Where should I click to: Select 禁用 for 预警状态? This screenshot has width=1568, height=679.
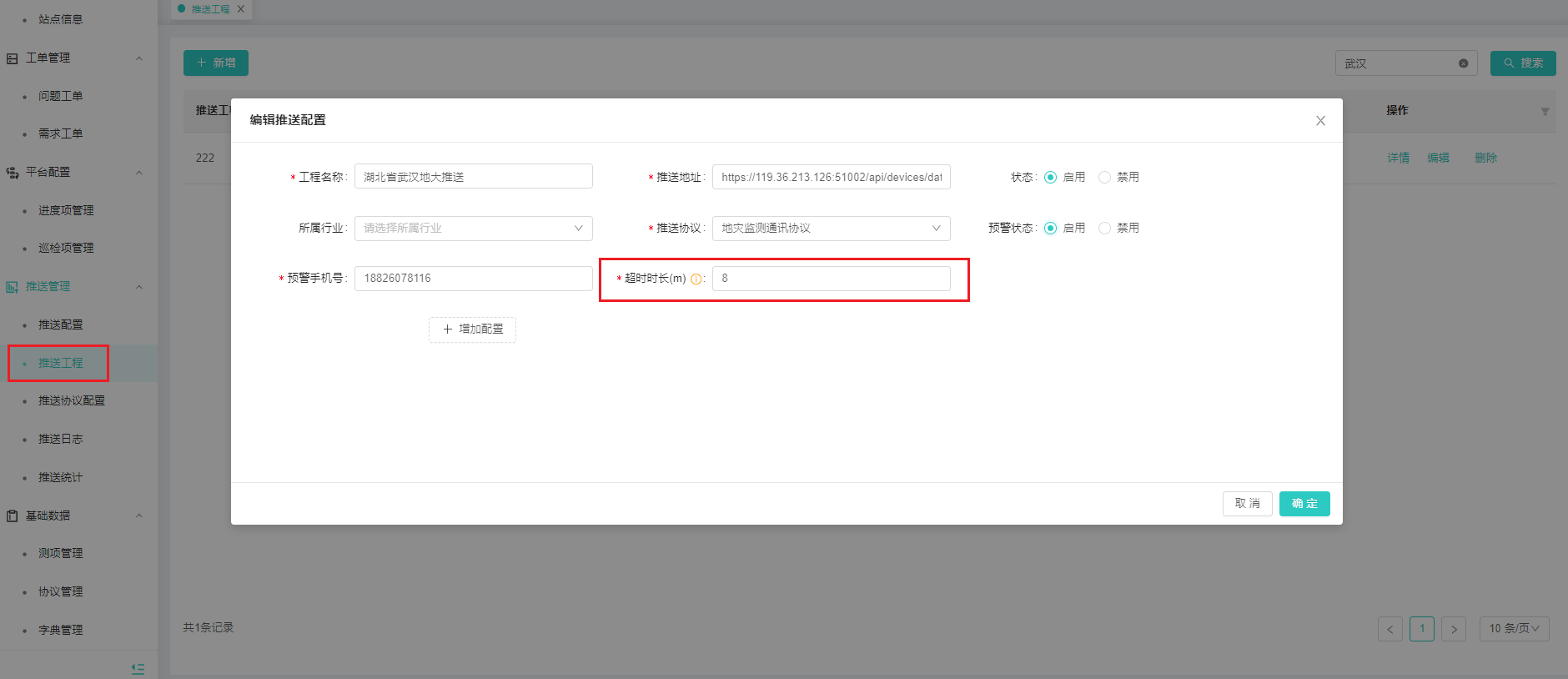[x=1105, y=228]
